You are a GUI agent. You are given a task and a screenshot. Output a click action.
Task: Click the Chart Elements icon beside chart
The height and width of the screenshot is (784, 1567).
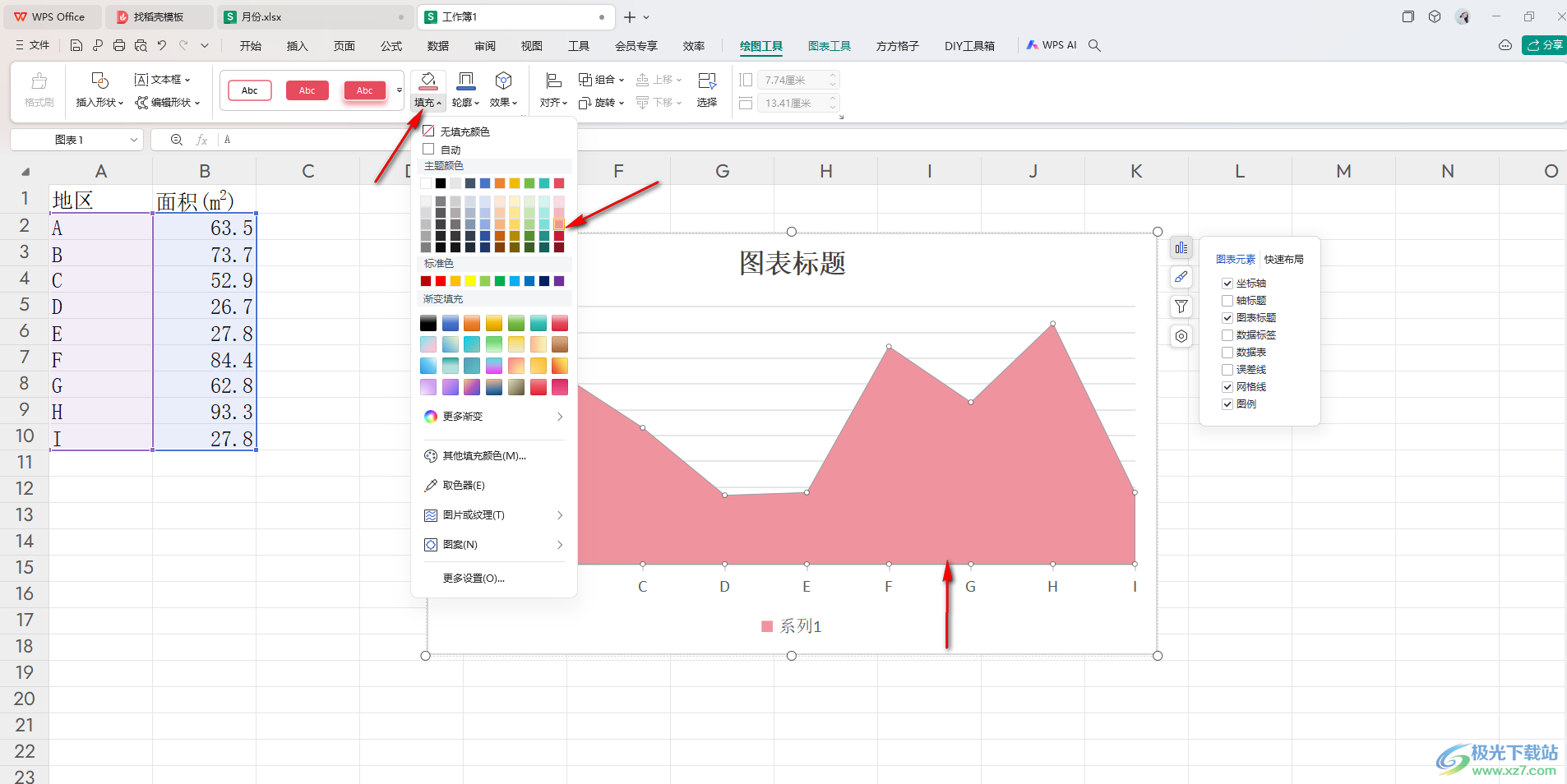pos(1181,247)
